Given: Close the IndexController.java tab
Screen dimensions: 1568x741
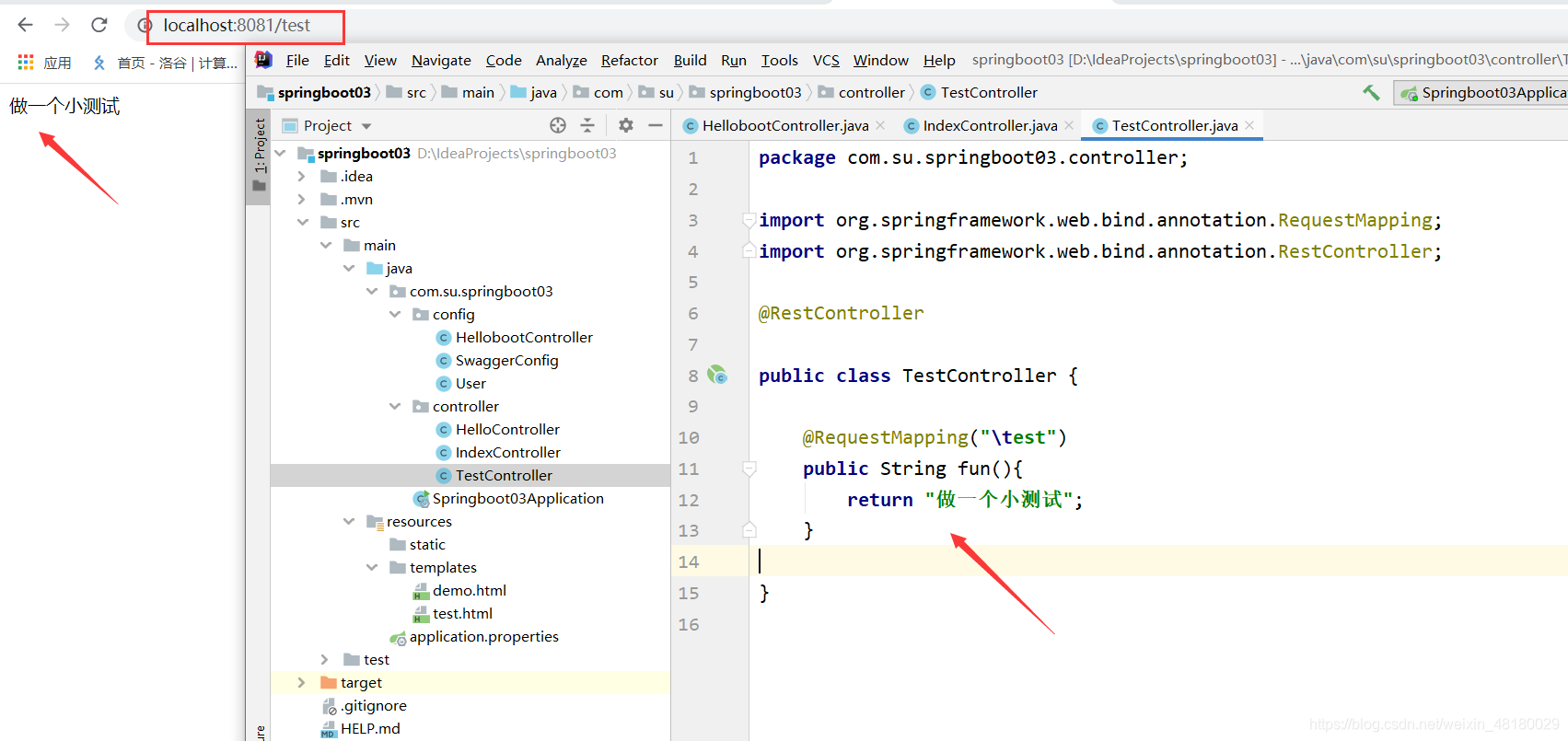Looking at the screenshot, I should tap(1069, 125).
